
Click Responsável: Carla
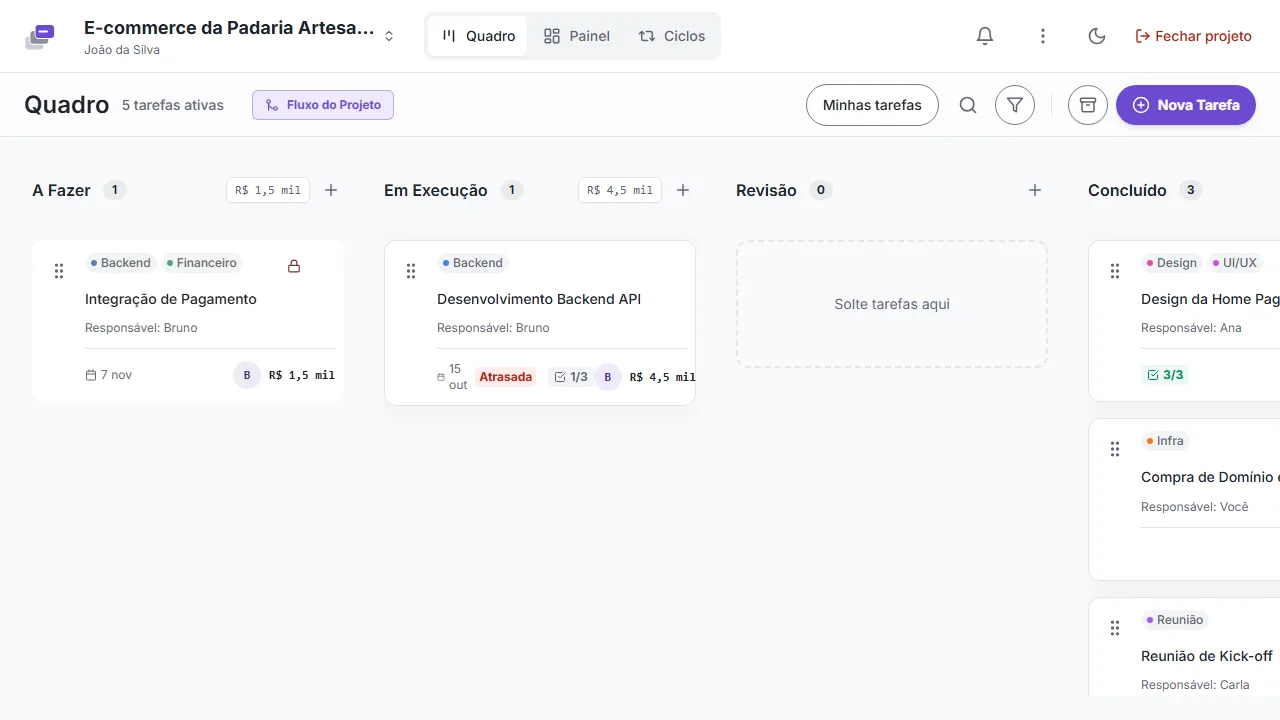(x=1195, y=685)
